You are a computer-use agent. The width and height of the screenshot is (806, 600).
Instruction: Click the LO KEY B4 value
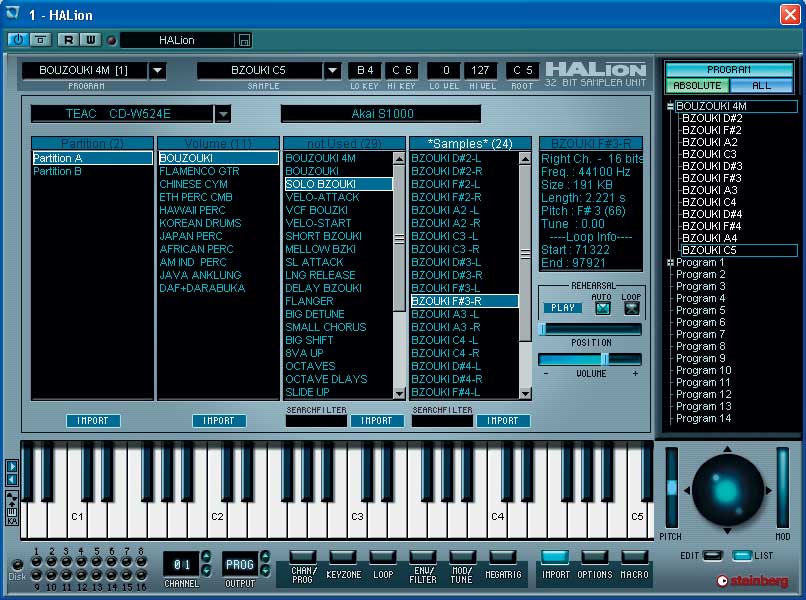[x=365, y=70]
